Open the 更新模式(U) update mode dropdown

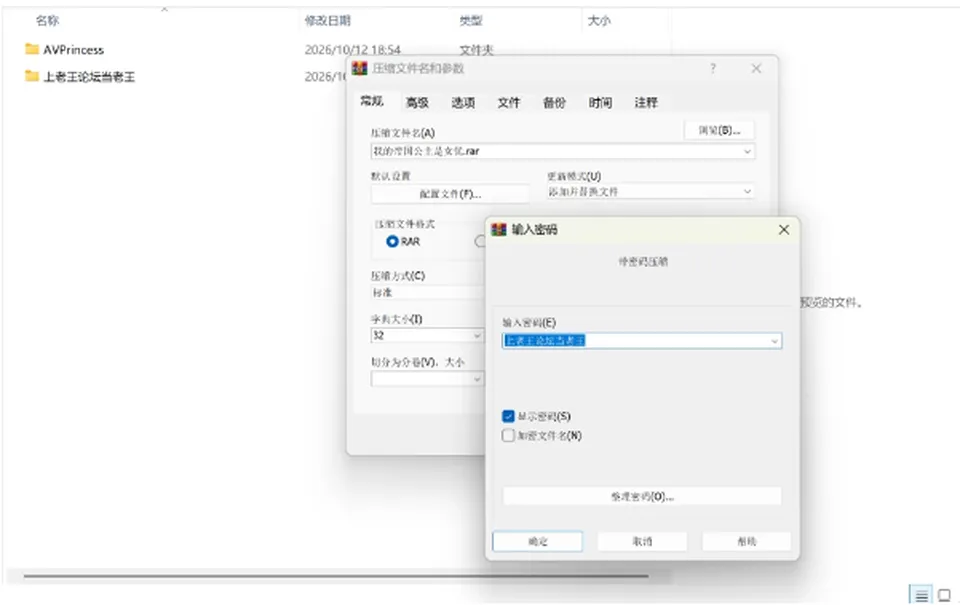tap(747, 192)
